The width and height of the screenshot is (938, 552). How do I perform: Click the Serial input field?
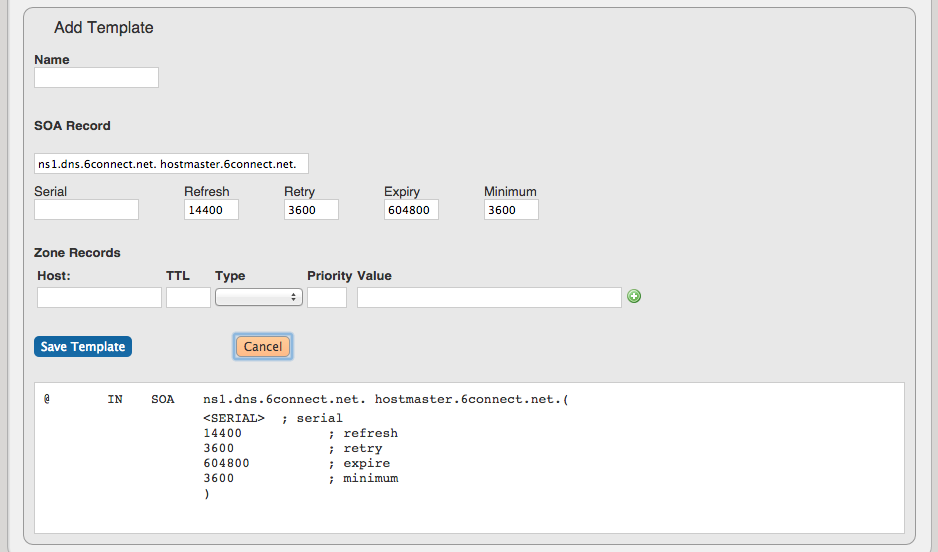coord(86,210)
